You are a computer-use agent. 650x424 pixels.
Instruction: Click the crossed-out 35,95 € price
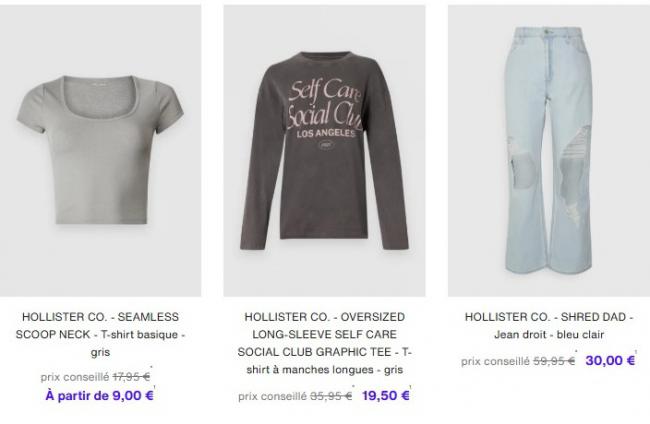click(x=331, y=396)
